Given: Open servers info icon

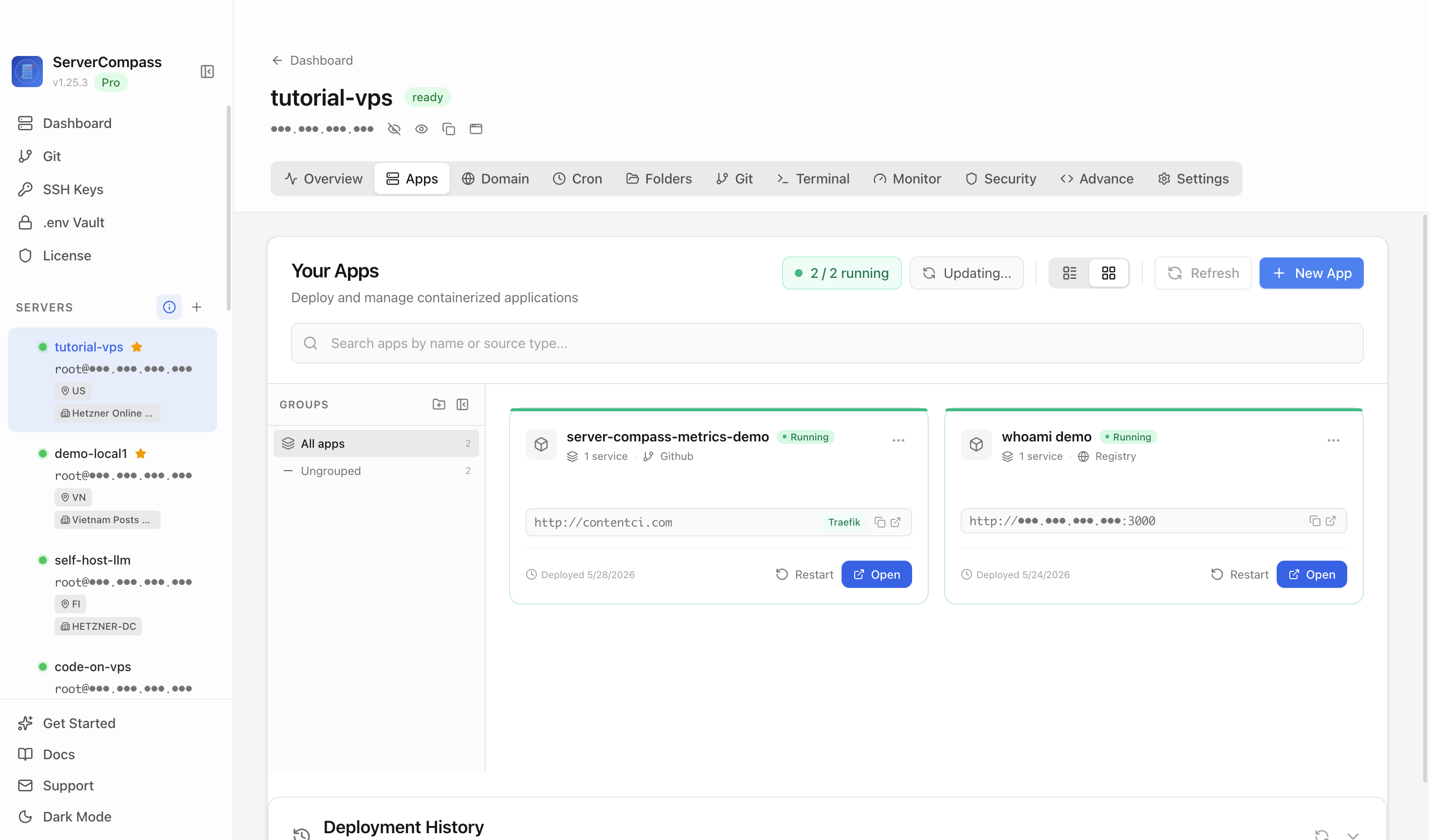Looking at the screenshot, I should click(x=169, y=307).
